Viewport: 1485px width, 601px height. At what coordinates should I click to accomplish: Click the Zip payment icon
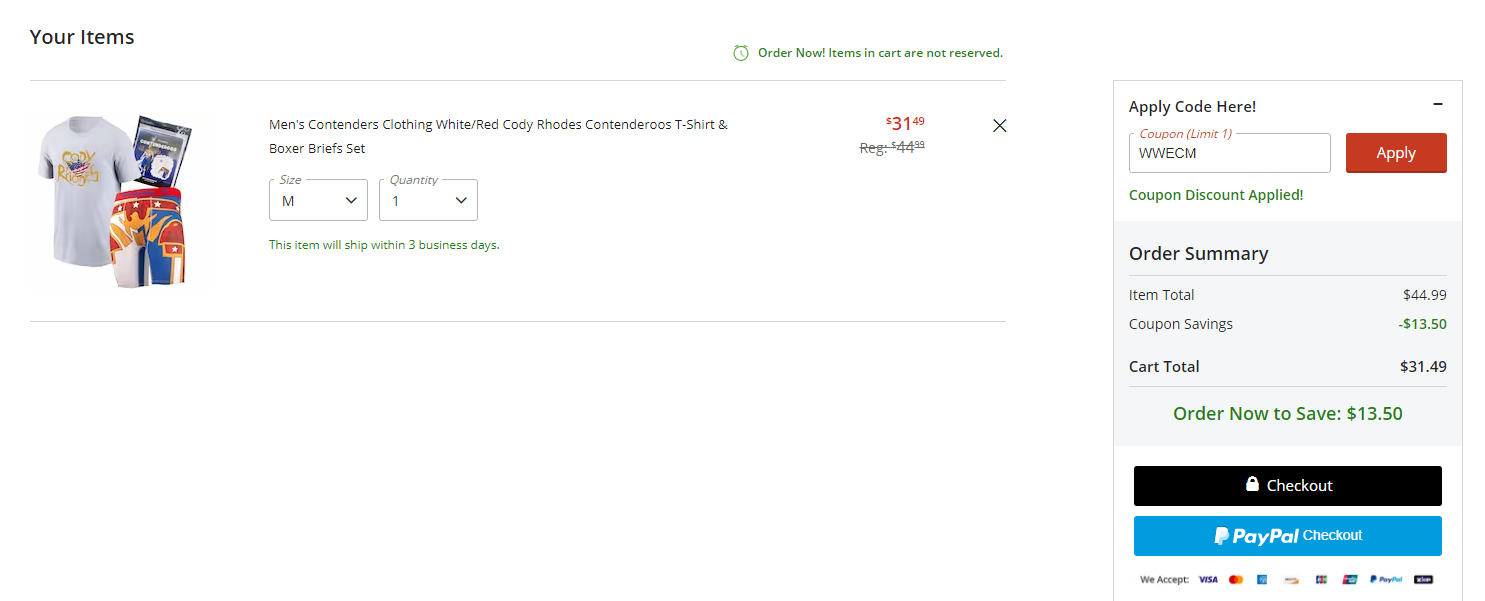[1424, 579]
